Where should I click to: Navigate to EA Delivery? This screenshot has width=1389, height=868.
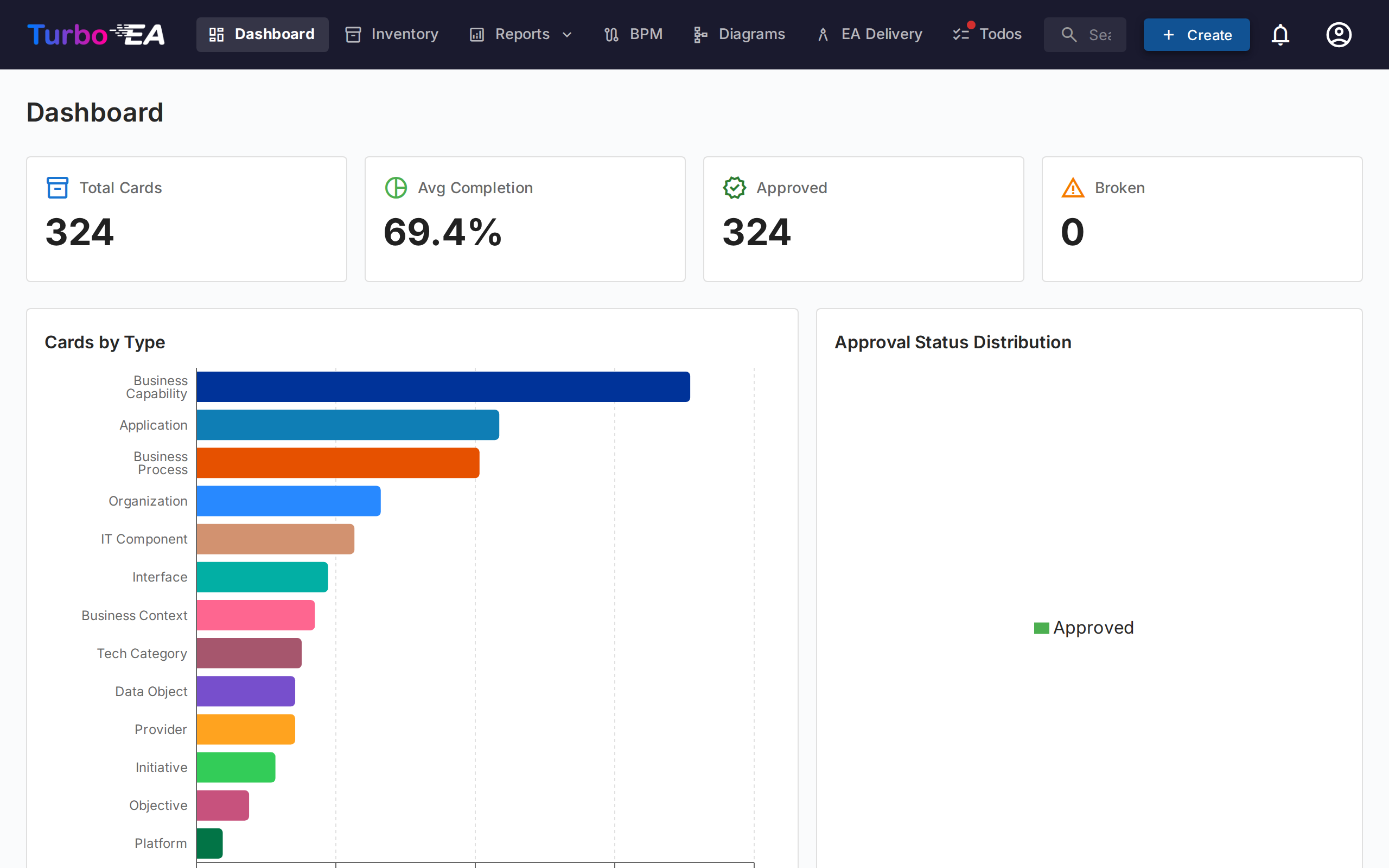coord(870,34)
